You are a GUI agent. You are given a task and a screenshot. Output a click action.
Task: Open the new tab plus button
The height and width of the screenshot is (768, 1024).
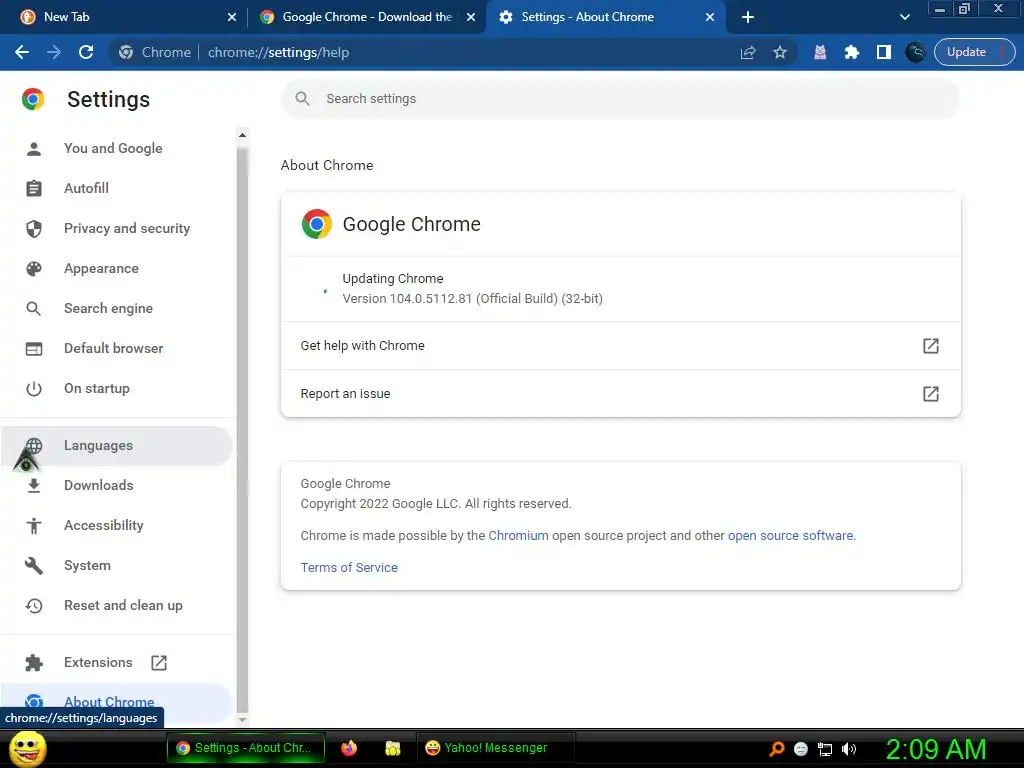[748, 17]
